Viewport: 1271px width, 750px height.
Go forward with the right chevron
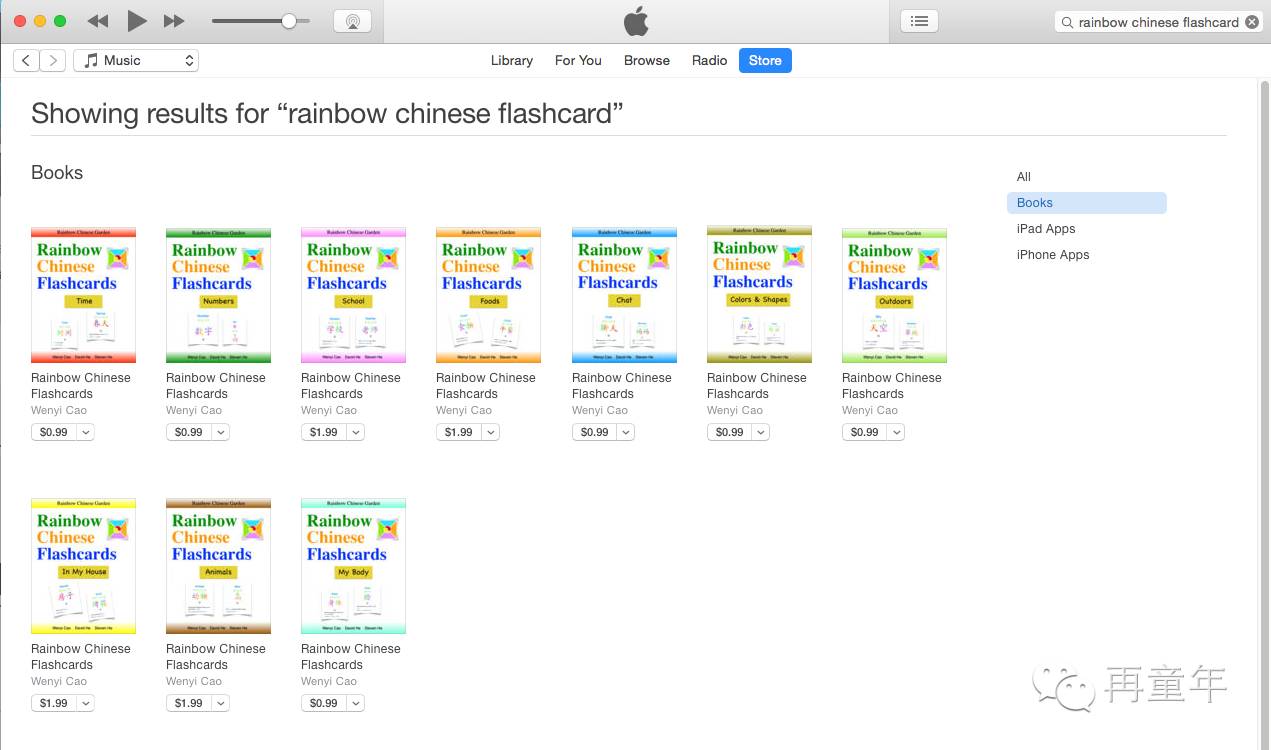(53, 61)
